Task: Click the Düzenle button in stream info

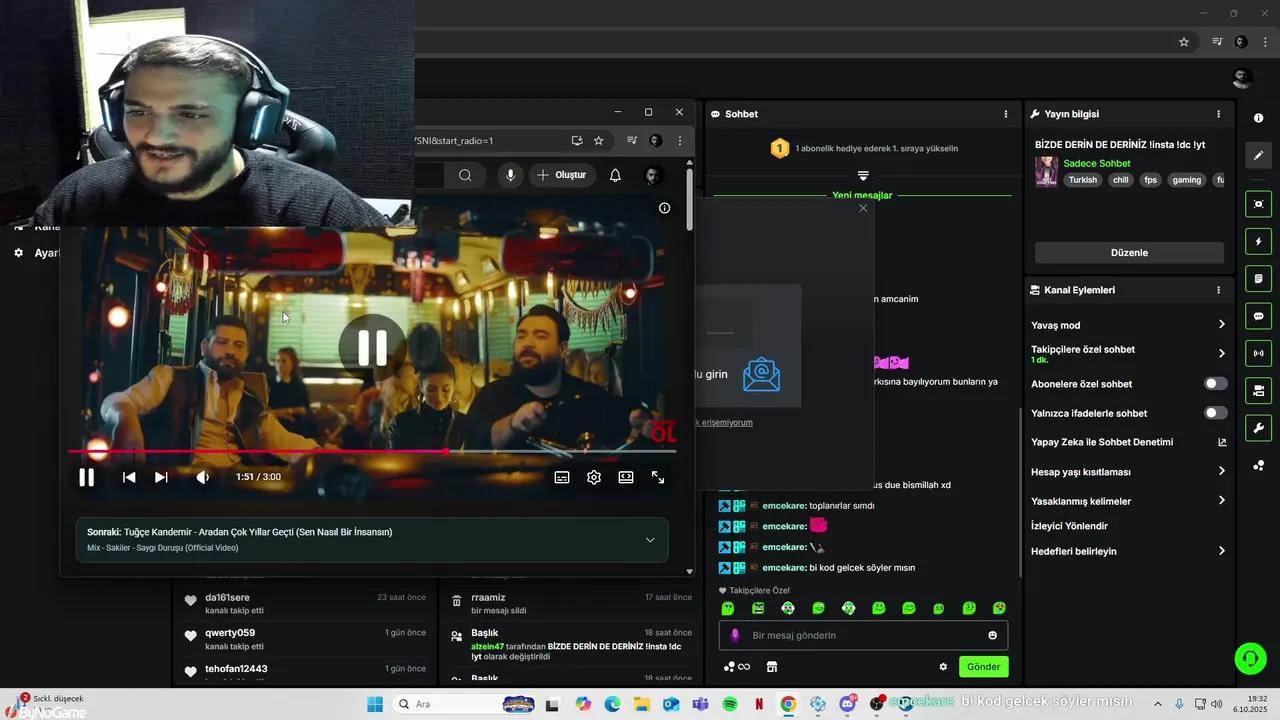Action: [1129, 253]
